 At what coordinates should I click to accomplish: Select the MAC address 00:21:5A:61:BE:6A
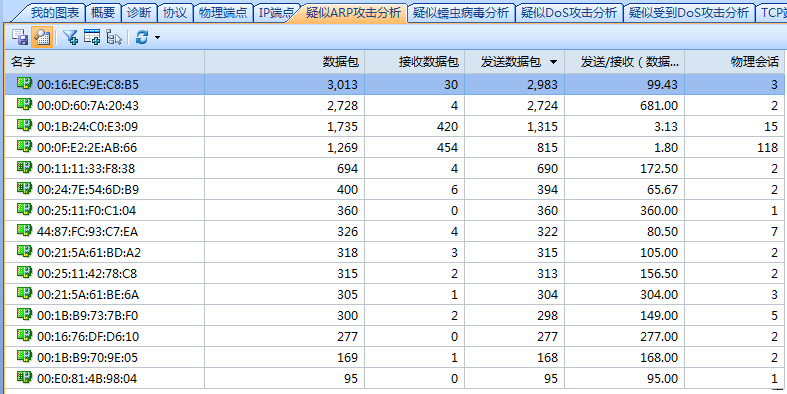(88, 296)
